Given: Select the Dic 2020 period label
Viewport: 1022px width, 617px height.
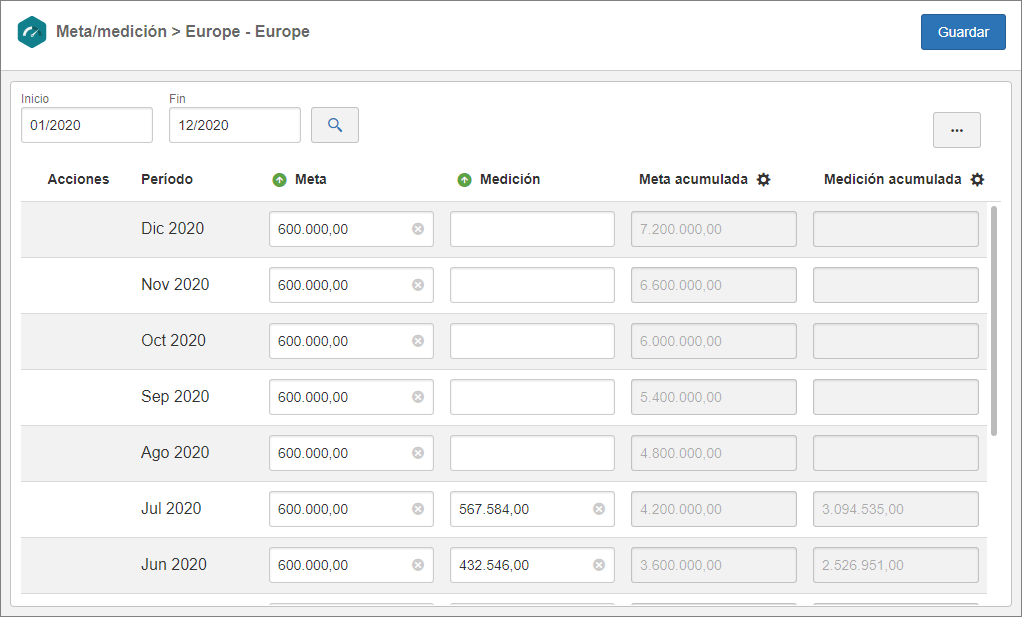Looking at the screenshot, I should 173,229.
